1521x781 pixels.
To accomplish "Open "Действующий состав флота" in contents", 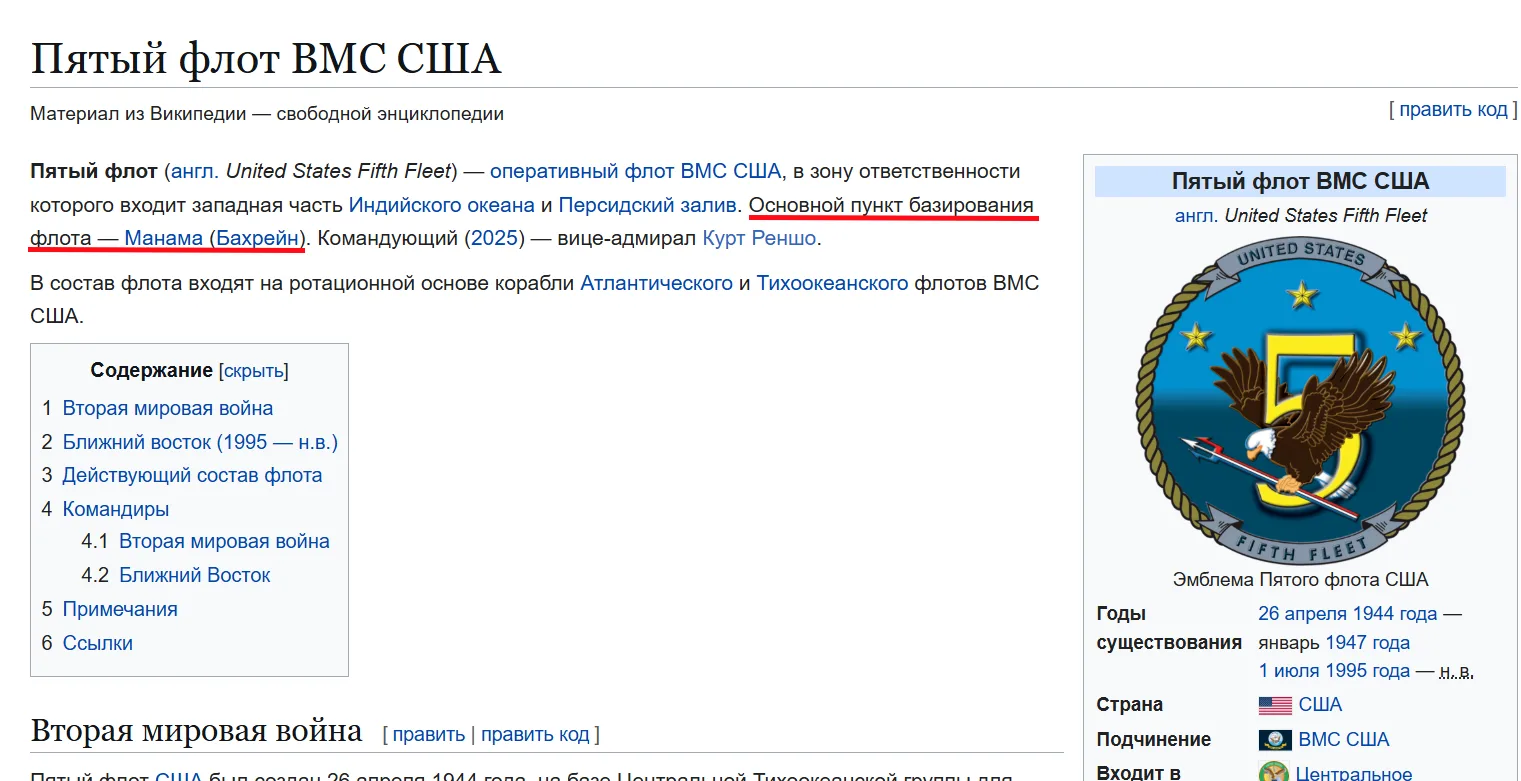I will coord(192,475).
